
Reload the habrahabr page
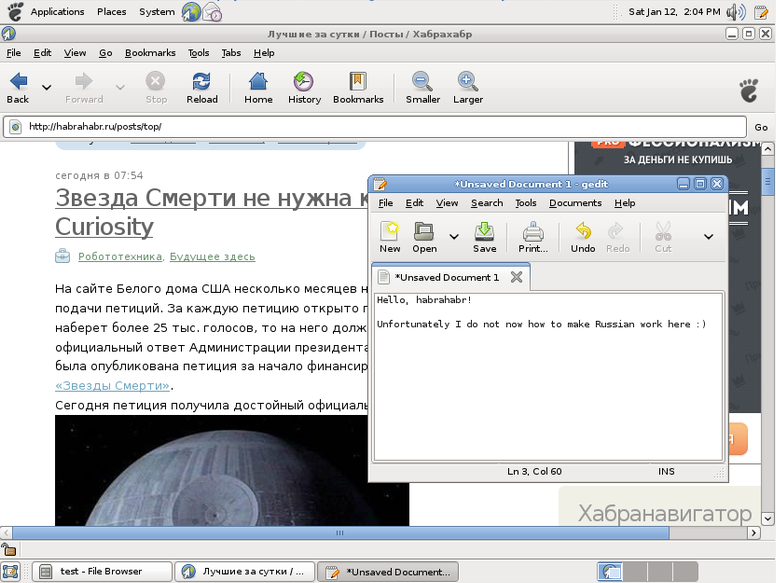pyautogui.click(x=202, y=88)
